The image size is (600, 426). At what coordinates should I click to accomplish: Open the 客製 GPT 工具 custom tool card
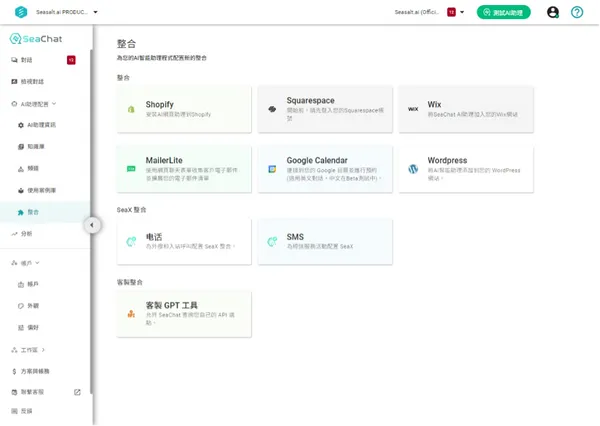(184, 314)
